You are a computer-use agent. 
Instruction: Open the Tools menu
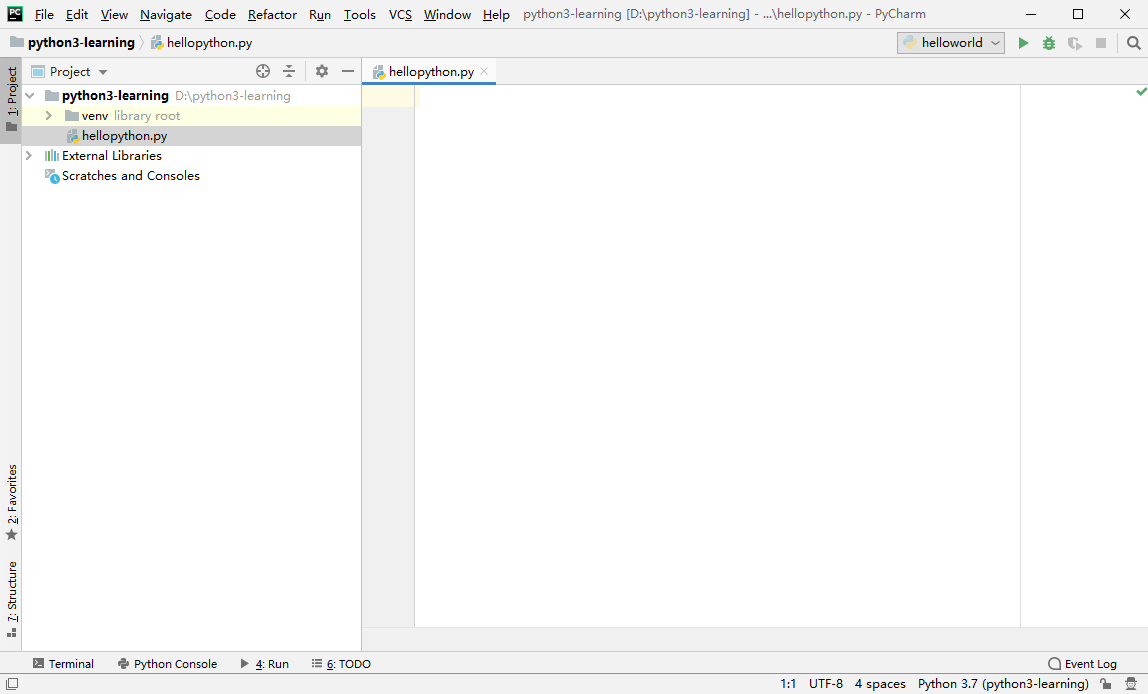pyautogui.click(x=359, y=15)
